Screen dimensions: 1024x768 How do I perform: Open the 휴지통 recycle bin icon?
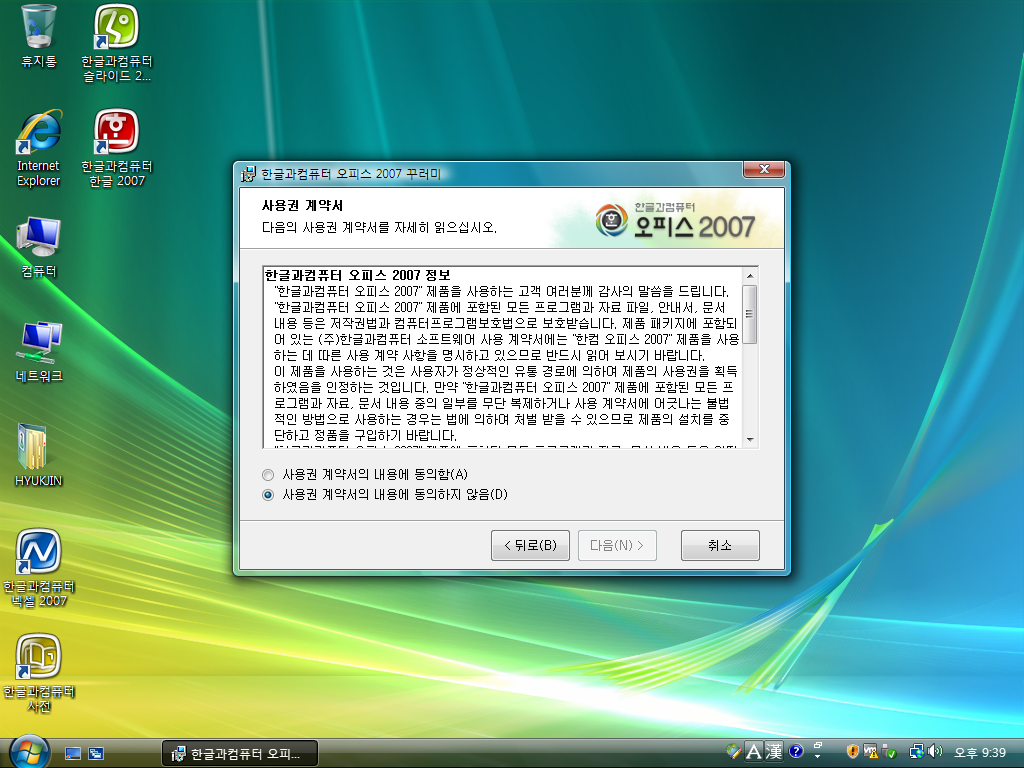click(39, 36)
